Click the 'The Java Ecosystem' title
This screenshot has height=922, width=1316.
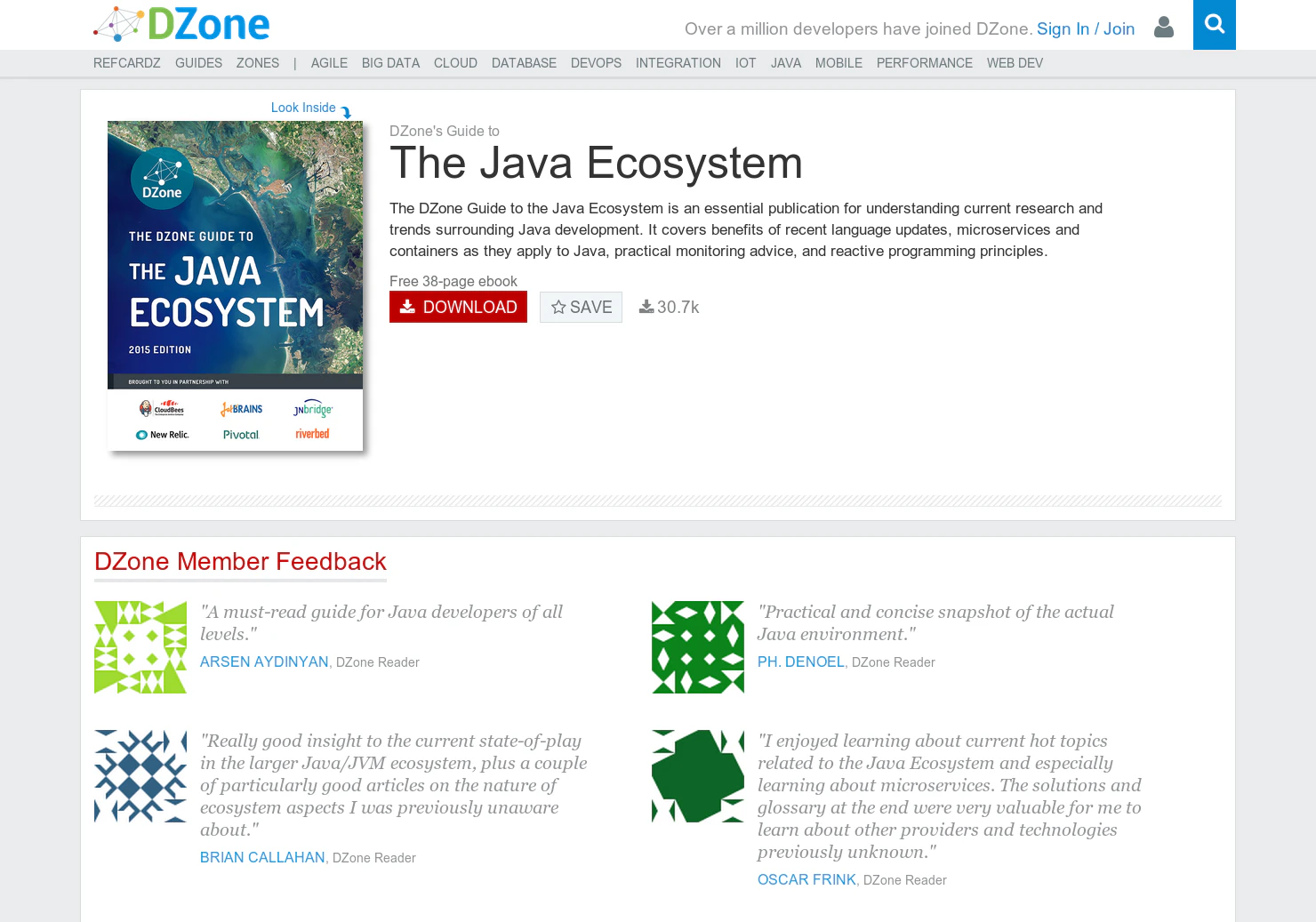coord(596,164)
